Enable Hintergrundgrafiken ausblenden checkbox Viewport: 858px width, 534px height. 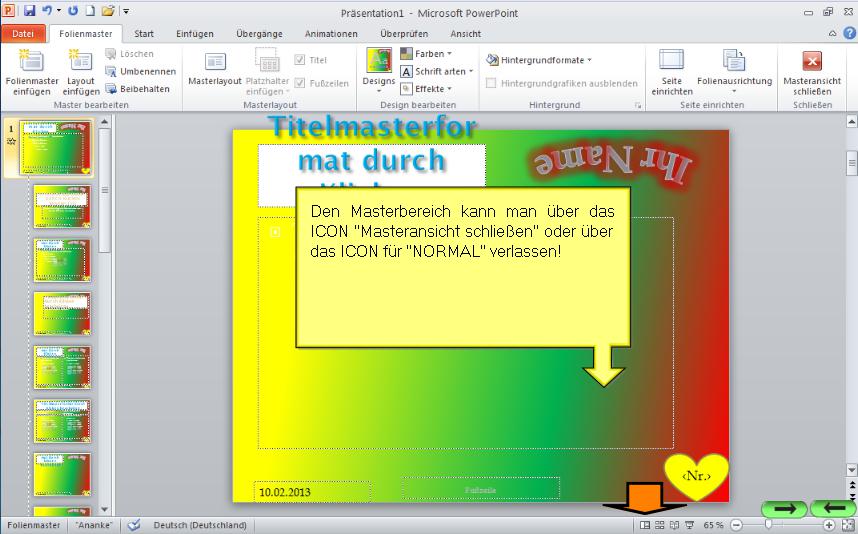point(492,84)
